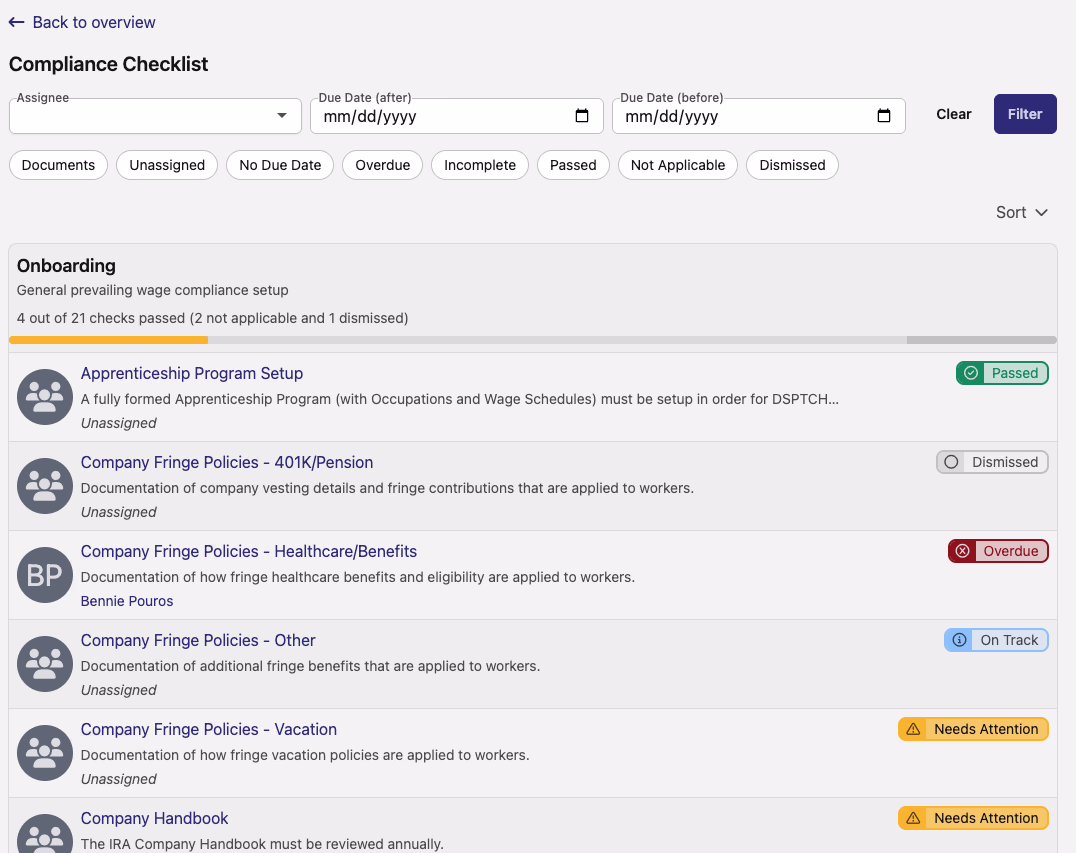This screenshot has height=853, width=1076.
Task: Toggle the Incomplete filter chip
Action: 480,165
